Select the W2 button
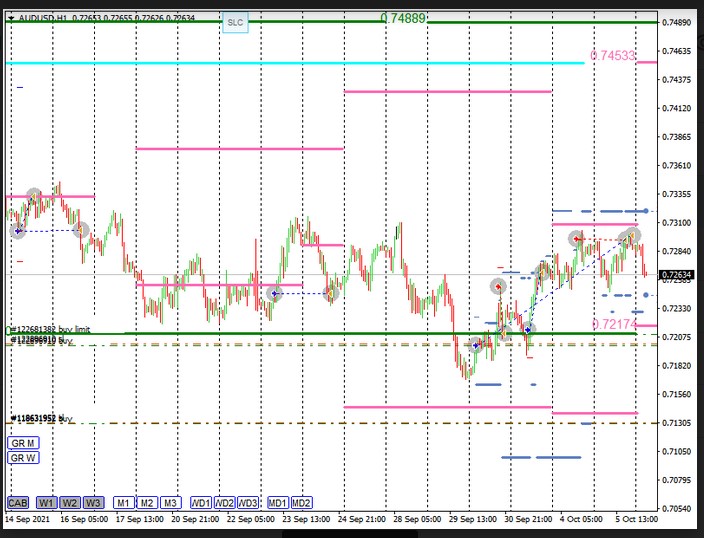Image resolution: width=704 pixels, height=538 pixels. pyautogui.click(x=69, y=502)
